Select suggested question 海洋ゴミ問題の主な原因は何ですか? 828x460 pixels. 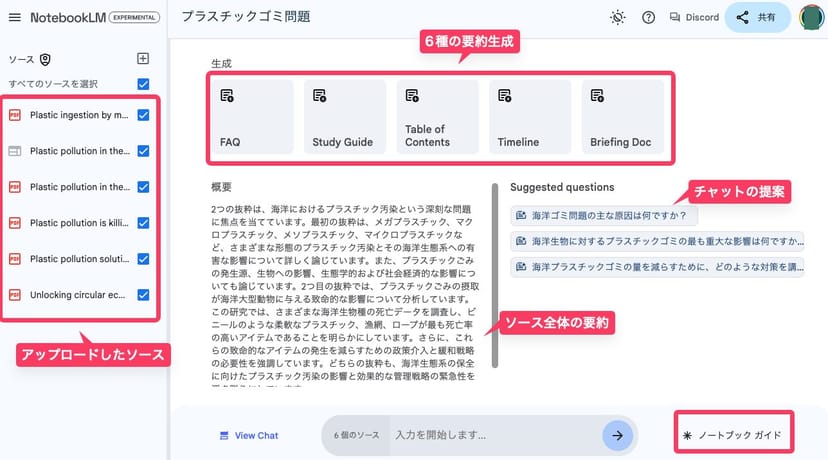(x=604, y=214)
